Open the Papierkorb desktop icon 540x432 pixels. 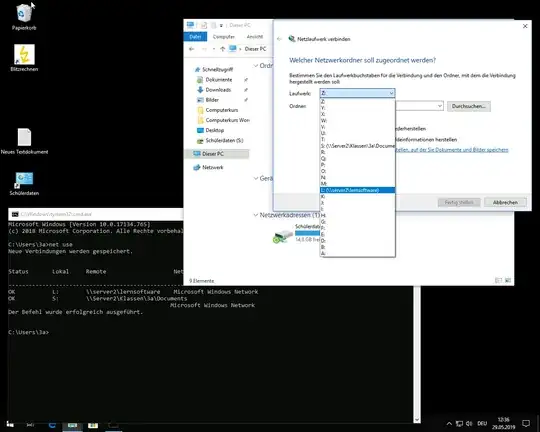[24, 17]
